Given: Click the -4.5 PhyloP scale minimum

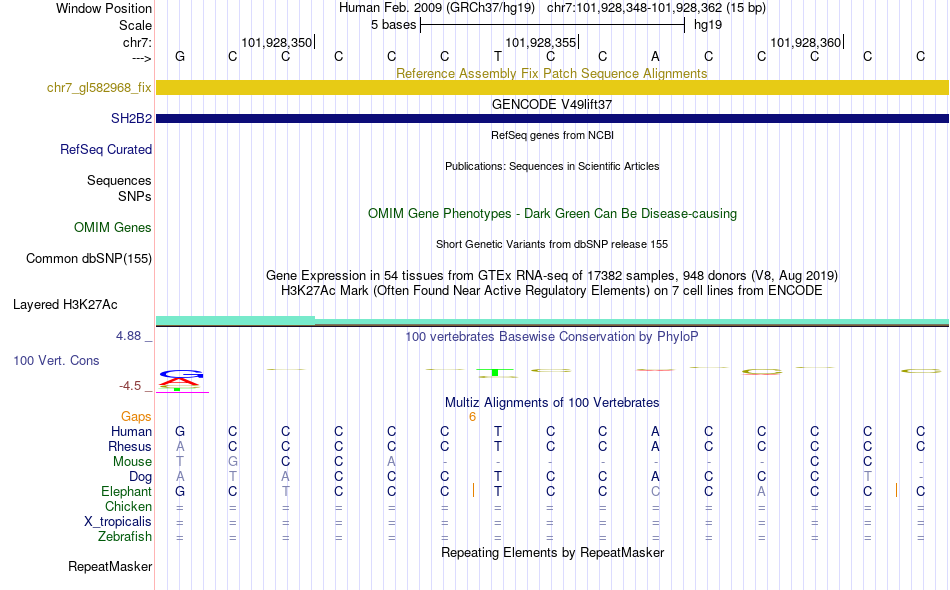Looking at the screenshot, I should coord(130,386).
